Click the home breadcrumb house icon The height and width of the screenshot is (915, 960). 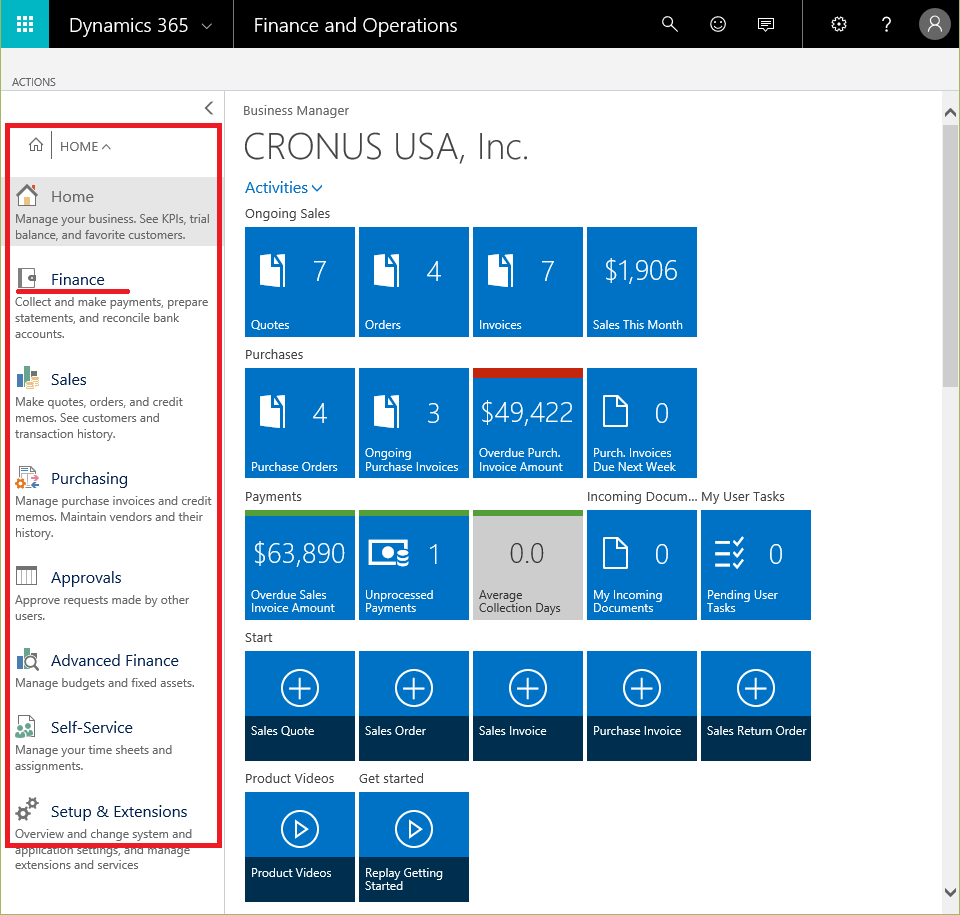point(36,145)
